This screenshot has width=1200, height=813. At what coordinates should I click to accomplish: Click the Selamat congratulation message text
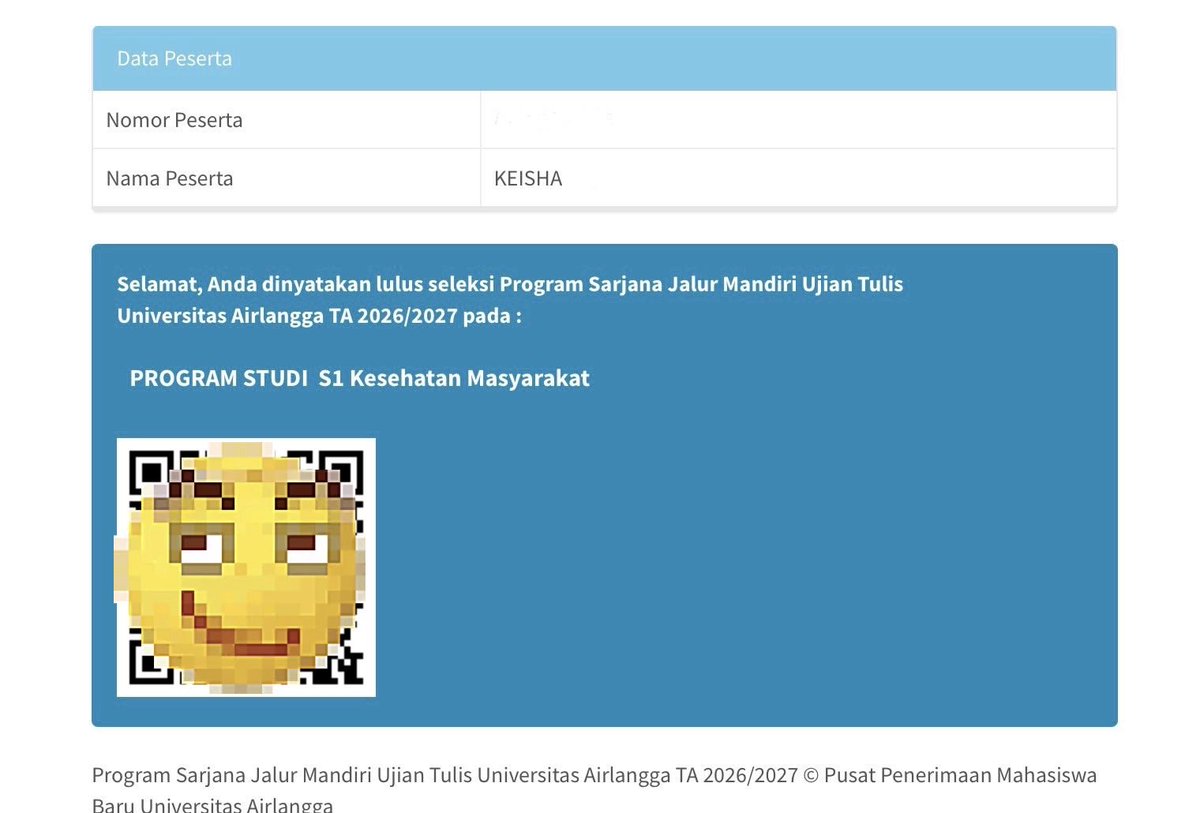(510, 299)
